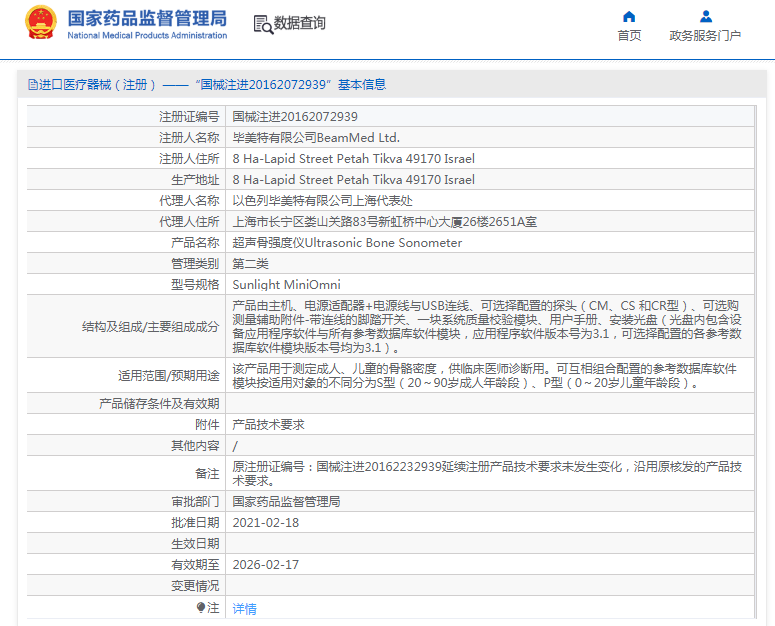
Task: Open the 政务服务门户 portal link
Action: pos(705,36)
